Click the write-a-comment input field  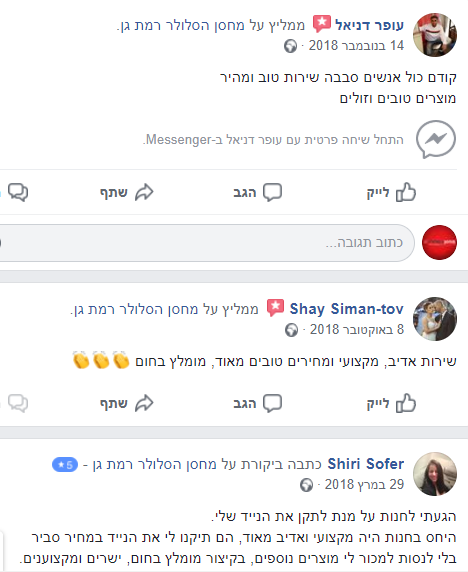(206, 243)
